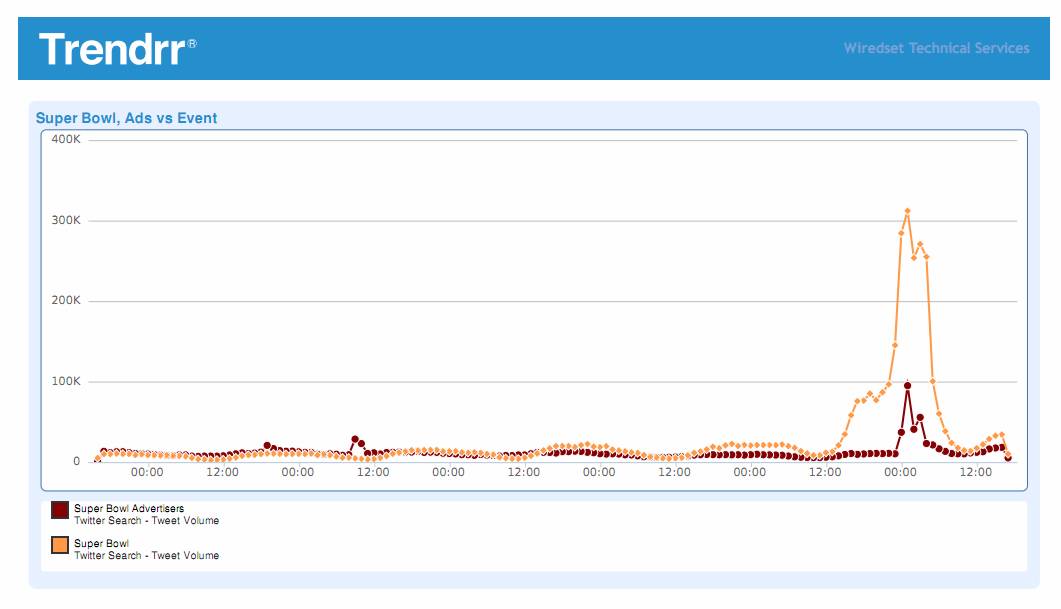Click the 0 y-axis label
Image resolution: width=1061 pixels, height=609 pixels.
click(x=76, y=461)
